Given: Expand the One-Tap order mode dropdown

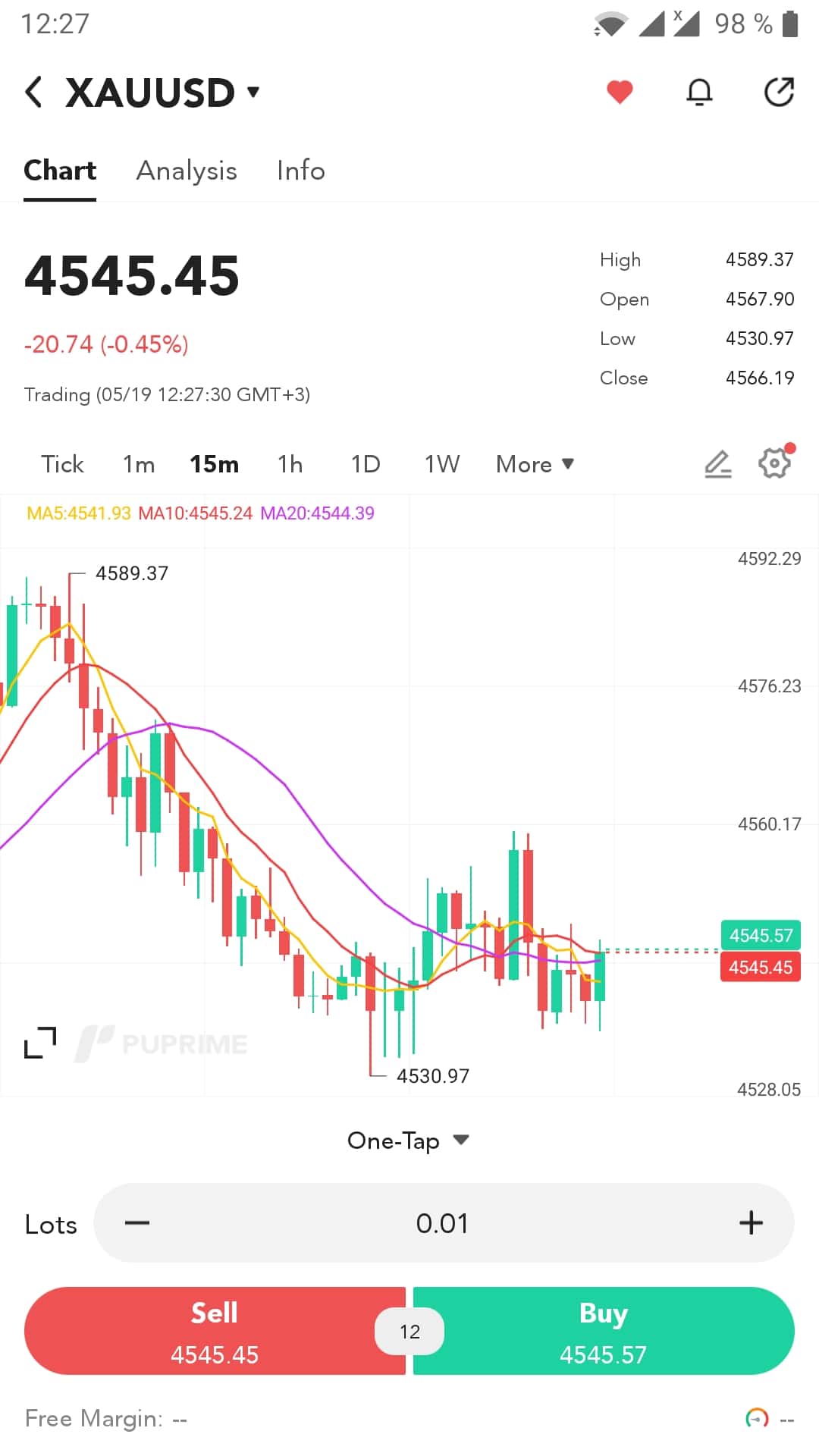Looking at the screenshot, I should pos(409,1141).
